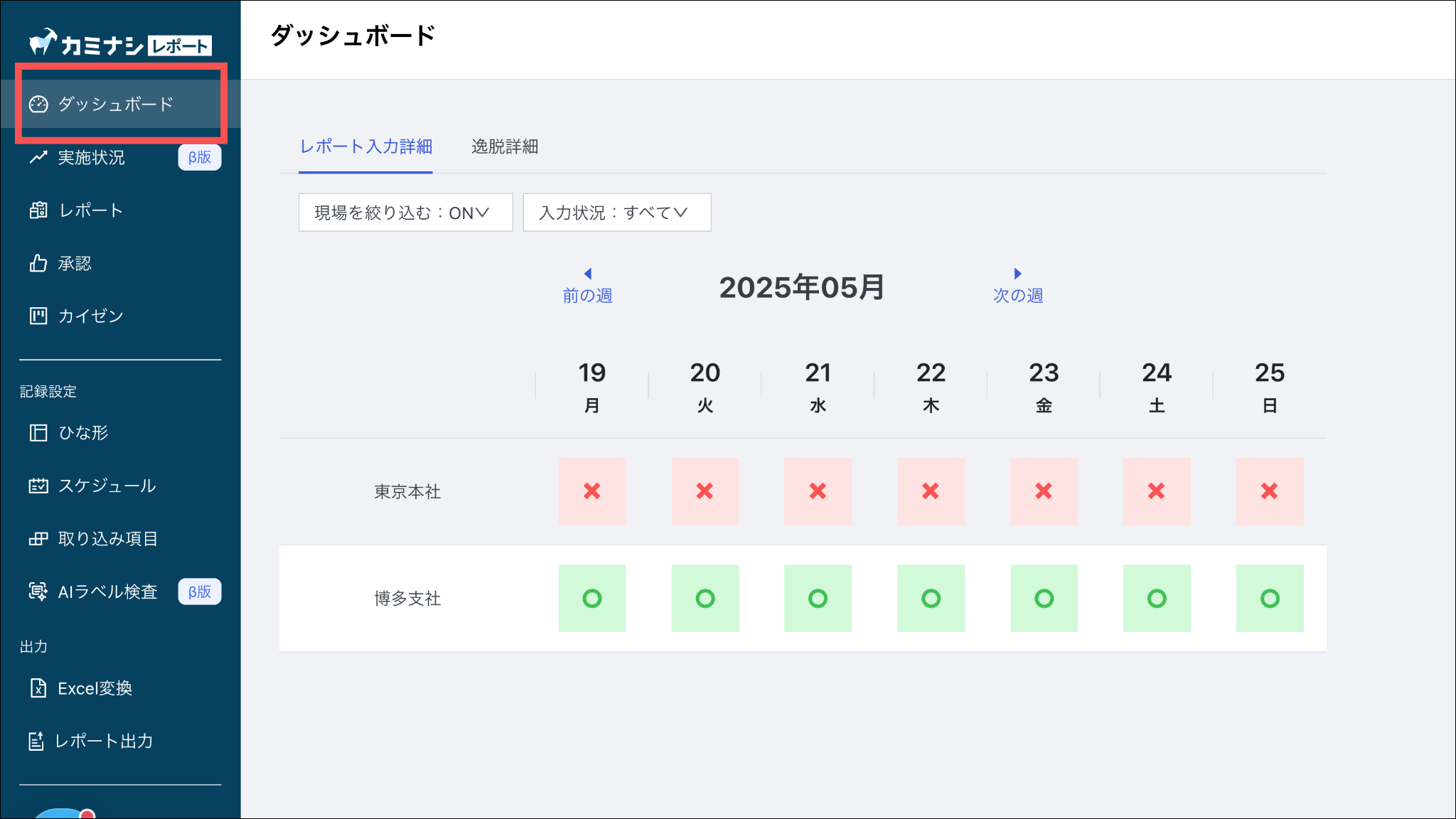Click the カミナシ レポート logo
Image resolution: width=1456 pixels, height=819 pixels.
[120, 44]
